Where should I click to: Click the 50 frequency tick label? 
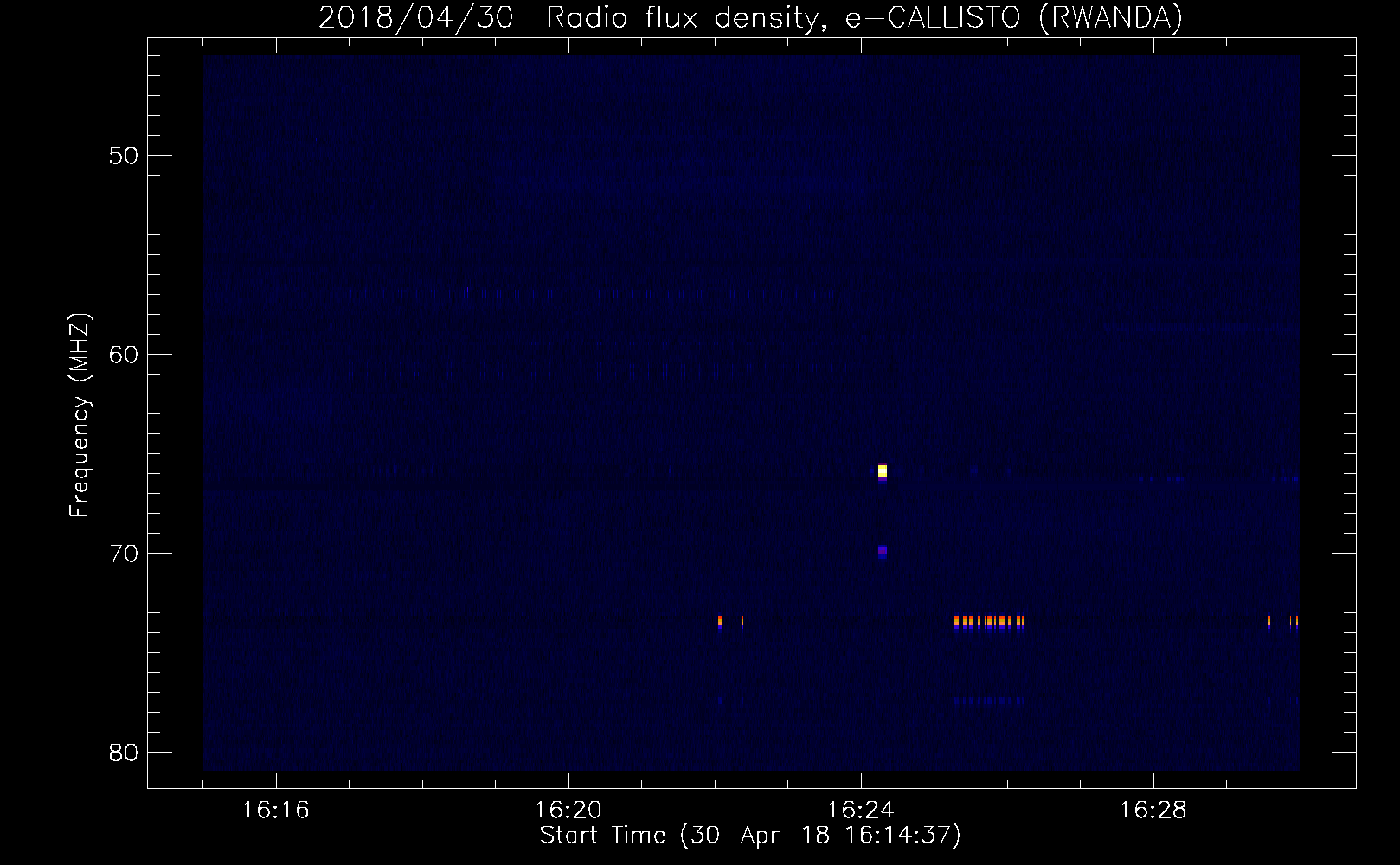tap(124, 156)
